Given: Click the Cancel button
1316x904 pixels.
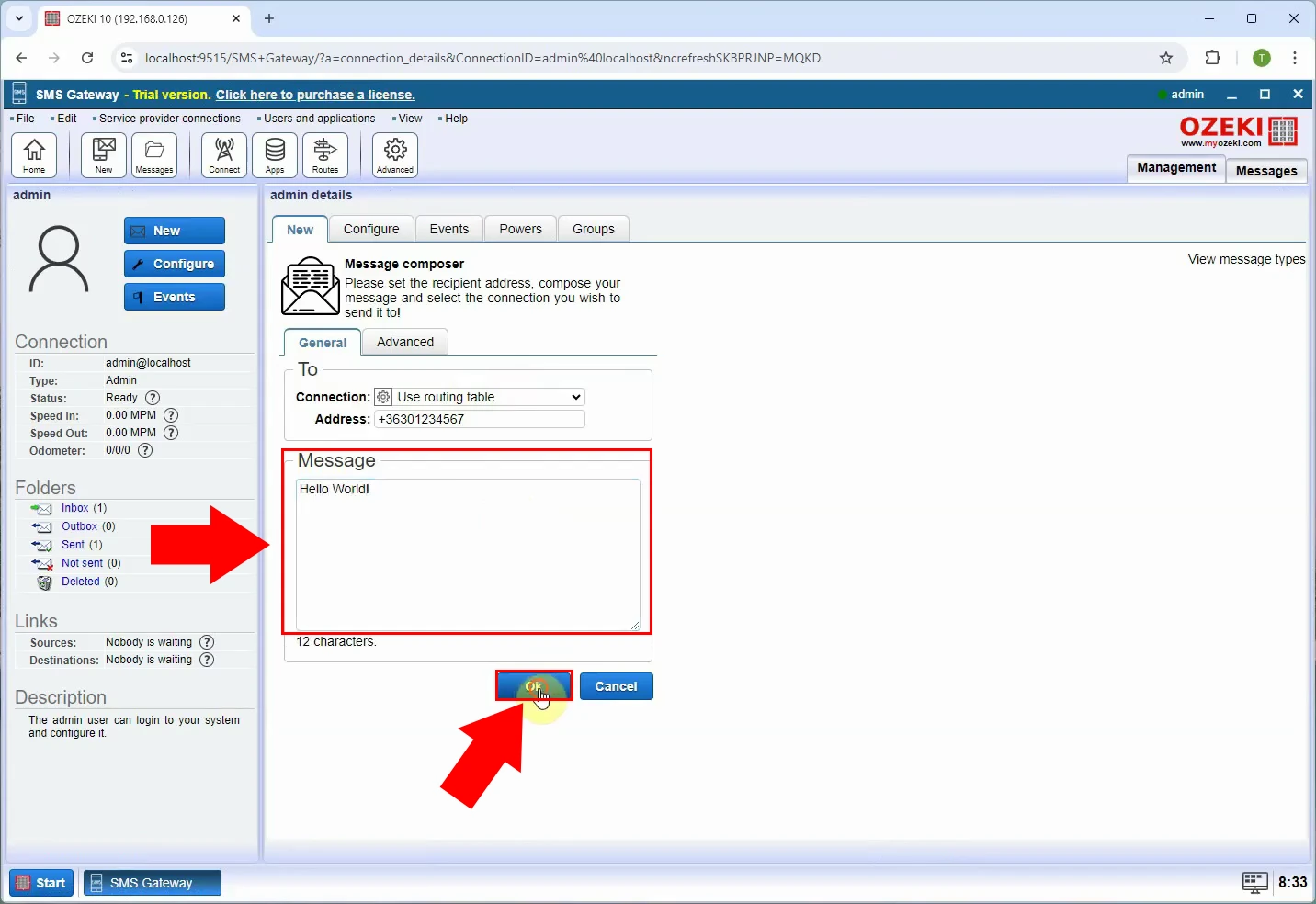Looking at the screenshot, I should [x=617, y=686].
